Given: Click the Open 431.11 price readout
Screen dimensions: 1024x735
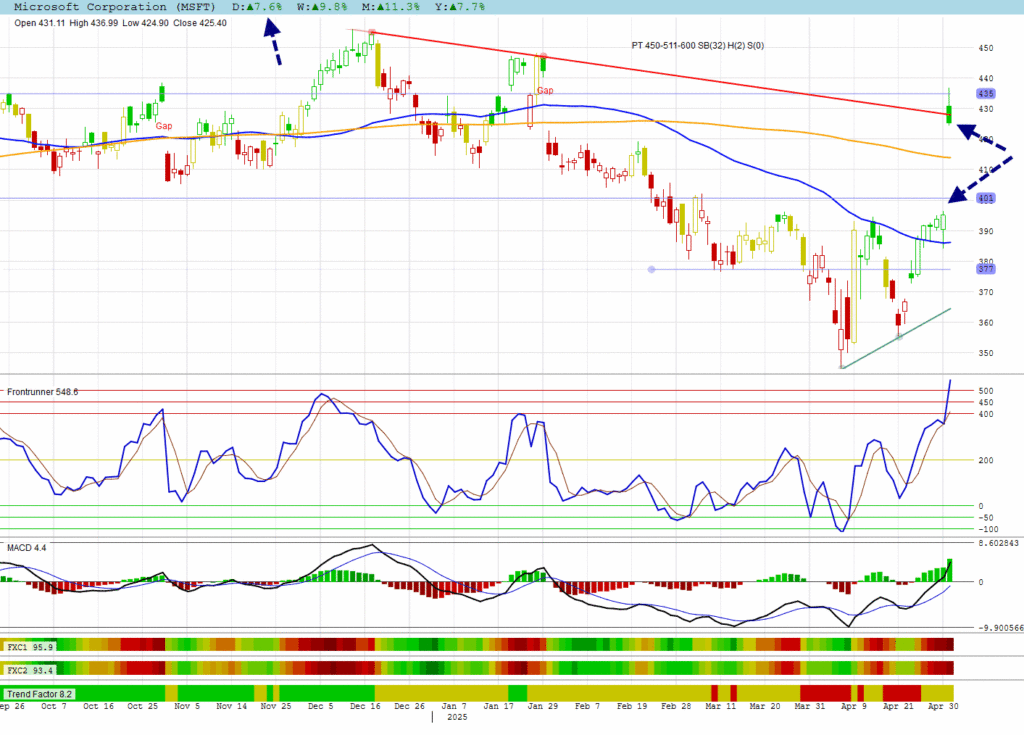Looking at the screenshot, I should click(x=40, y=23).
